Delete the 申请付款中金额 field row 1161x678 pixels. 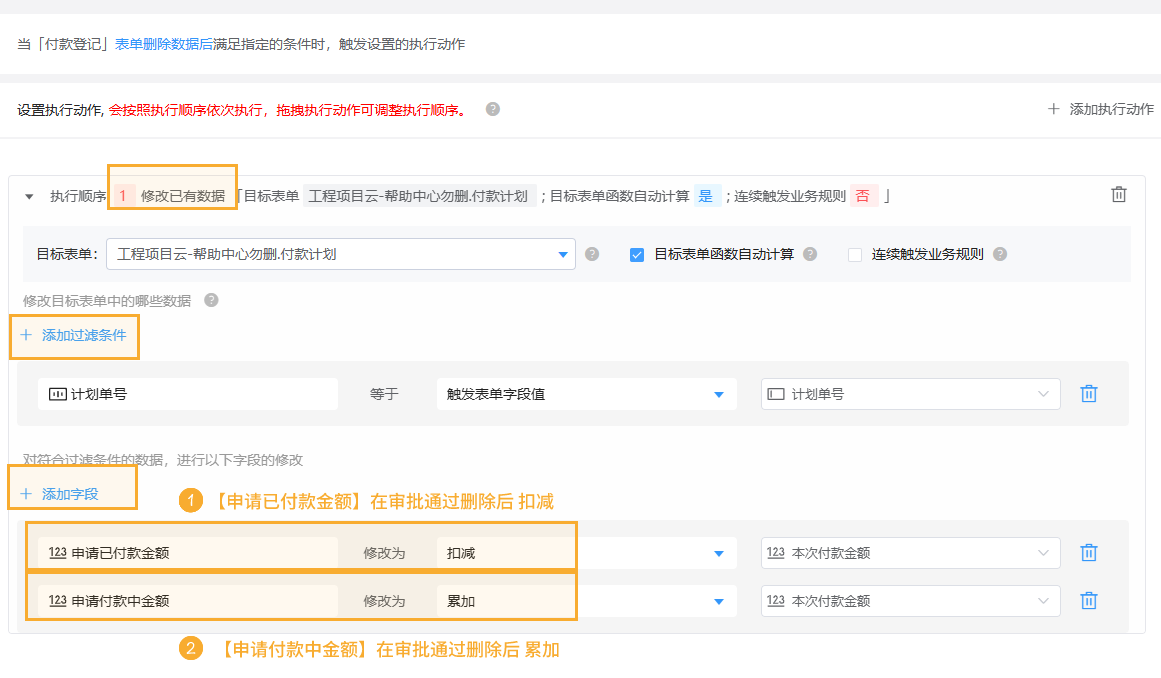(x=1089, y=601)
